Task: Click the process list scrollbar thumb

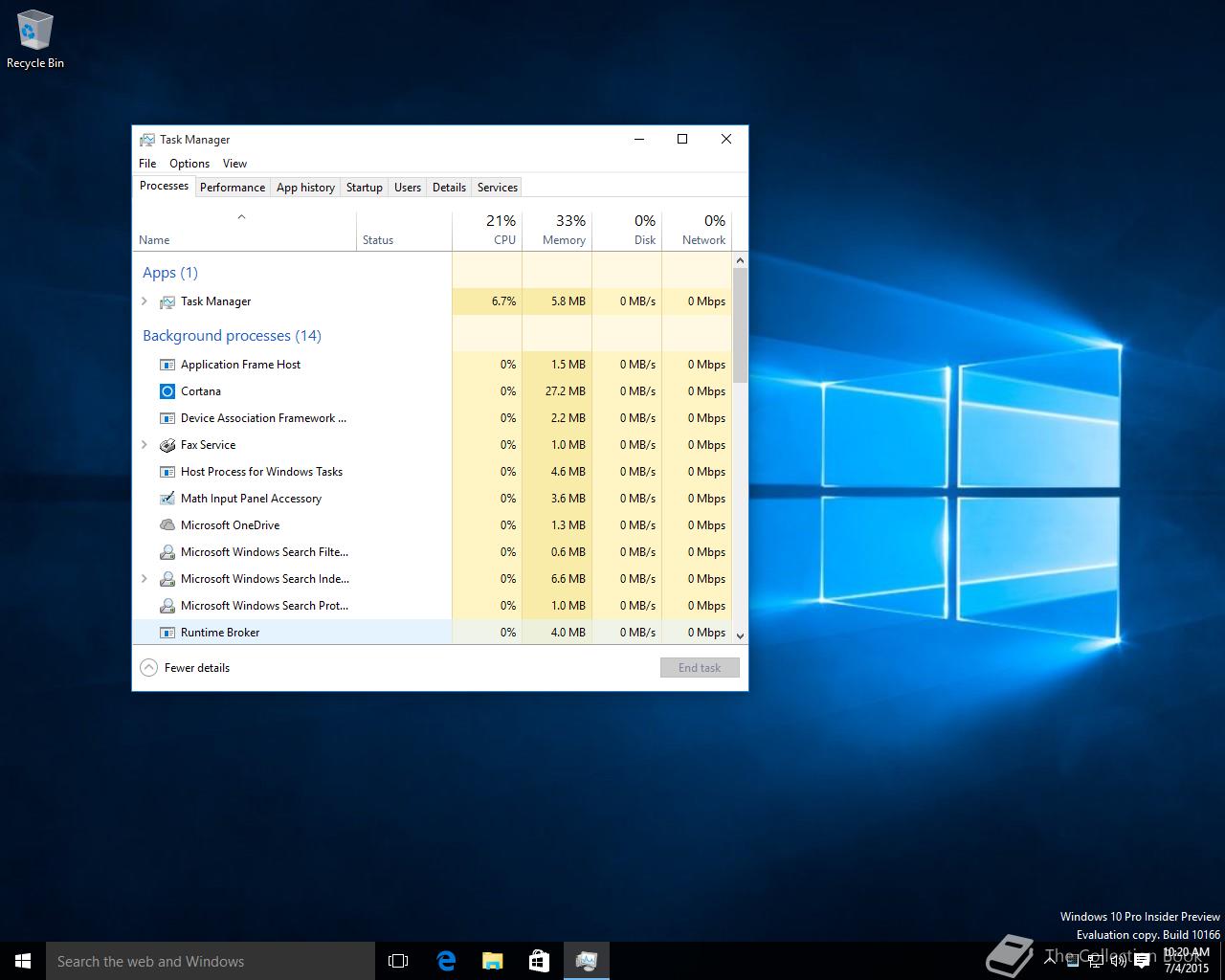Action: click(740, 325)
